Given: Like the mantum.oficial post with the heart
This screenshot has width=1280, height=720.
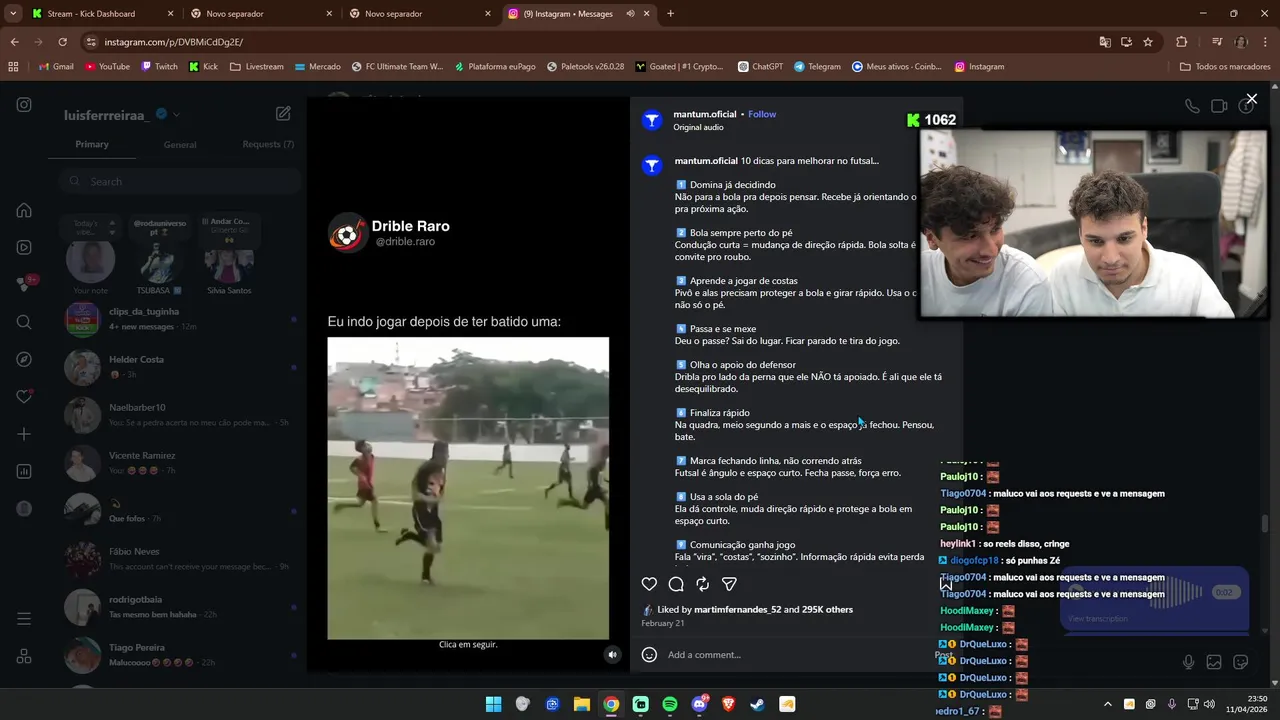Looking at the screenshot, I should tap(649, 584).
